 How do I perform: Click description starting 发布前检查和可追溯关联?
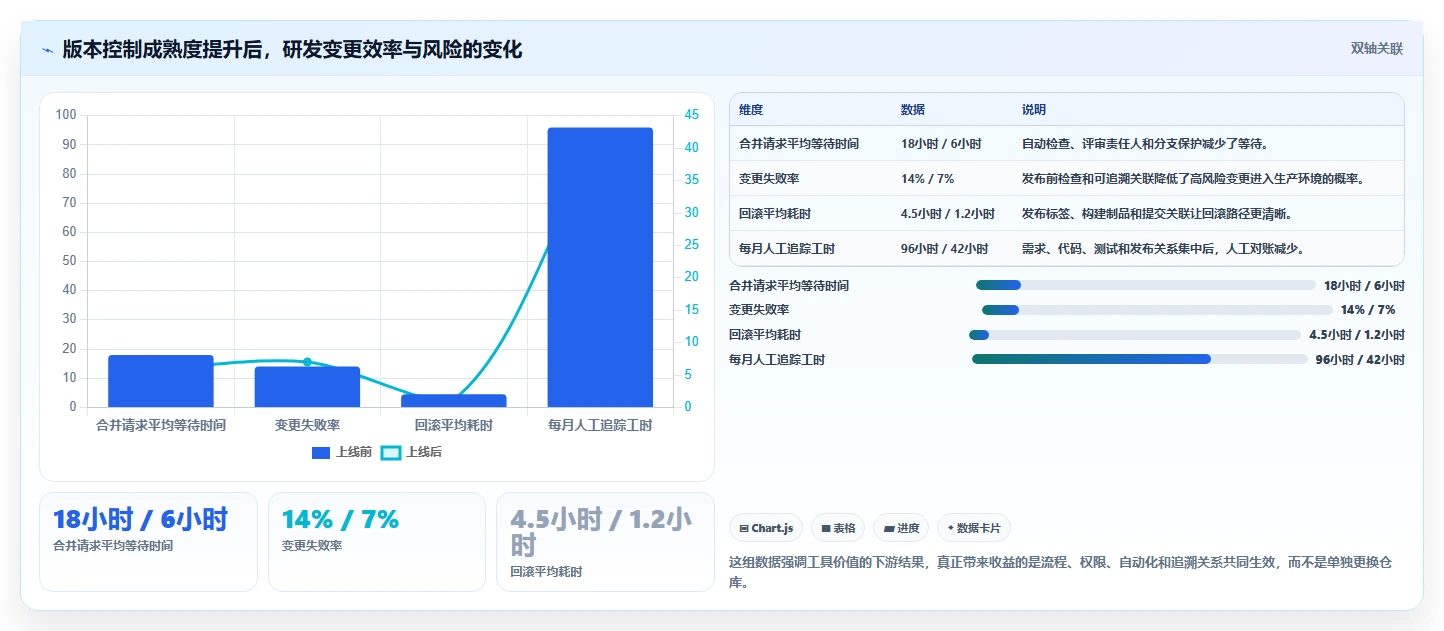(1193, 179)
